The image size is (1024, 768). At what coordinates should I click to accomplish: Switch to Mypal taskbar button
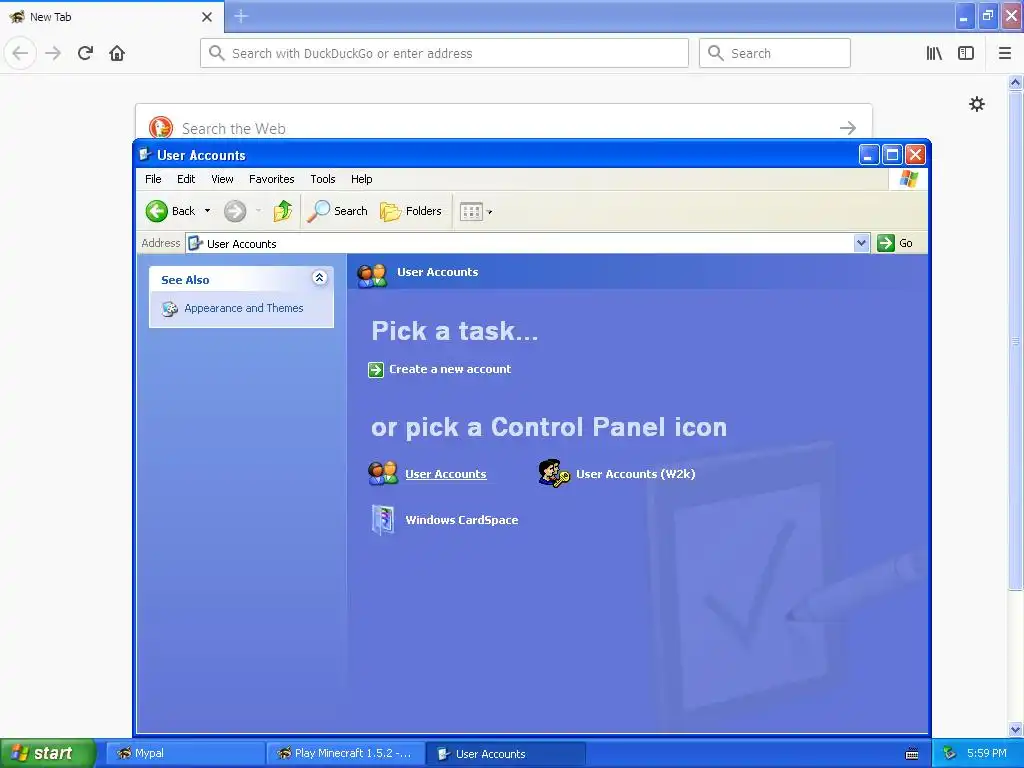[185, 754]
